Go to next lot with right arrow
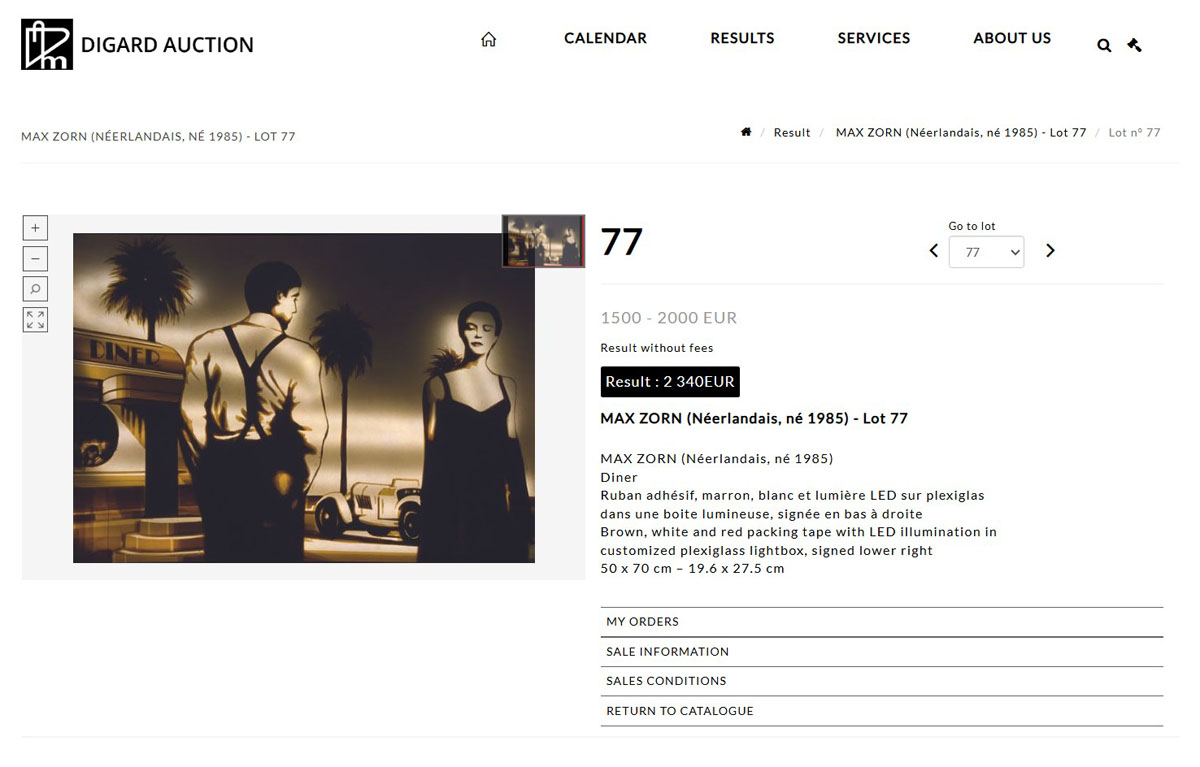This screenshot has width=1200, height=767. click(x=1050, y=251)
